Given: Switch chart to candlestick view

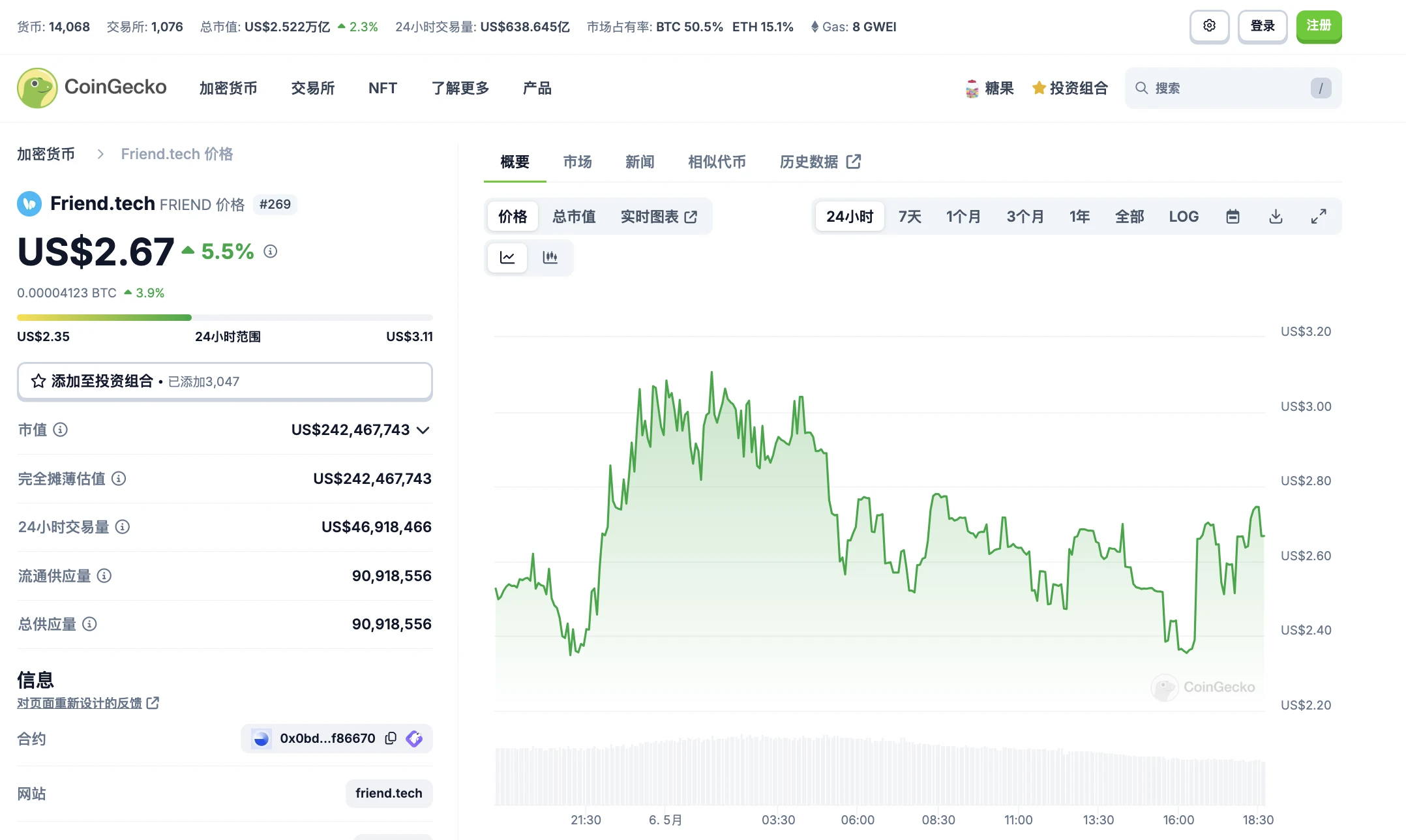Looking at the screenshot, I should click(x=551, y=257).
